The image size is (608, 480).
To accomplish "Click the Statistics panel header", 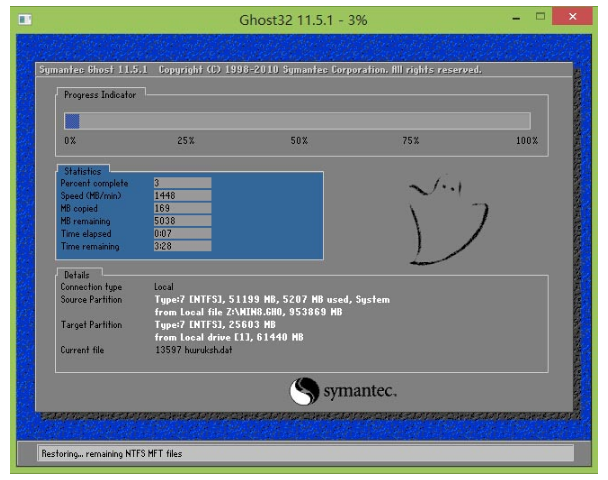I will click(81, 171).
